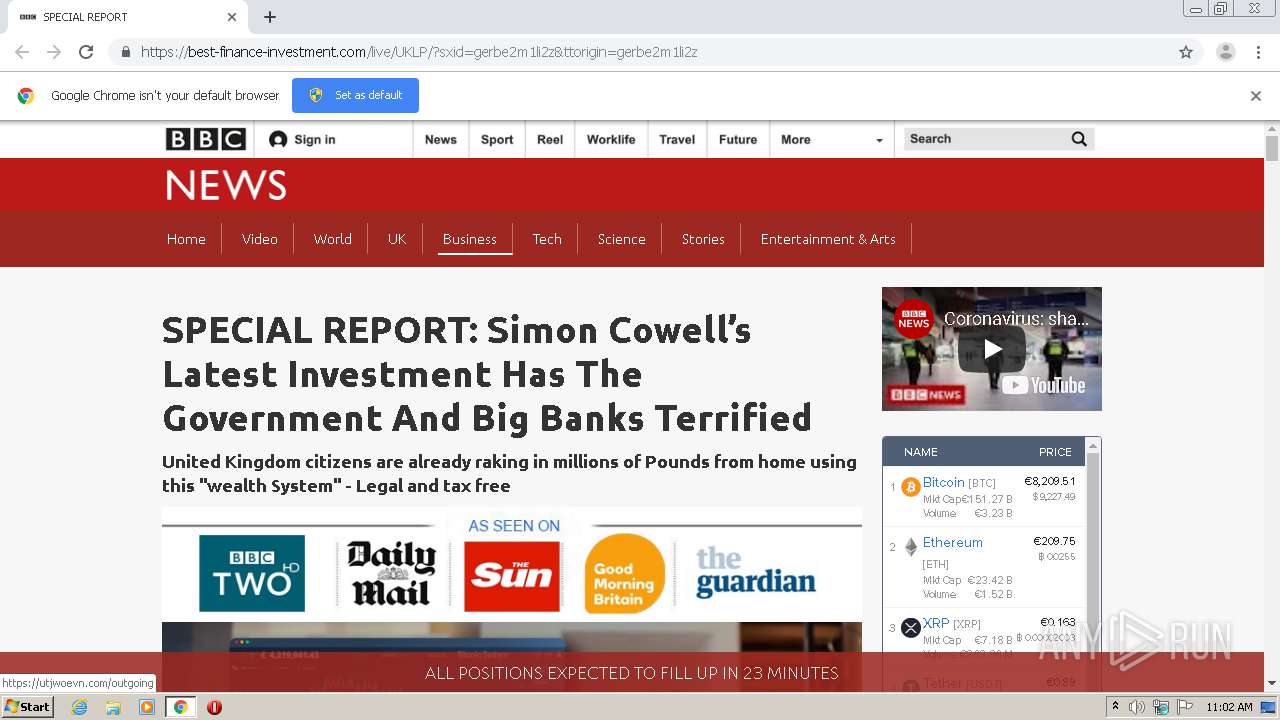Close the SPECIAL REPORT tab
The image size is (1280, 720).
tap(232, 17)
